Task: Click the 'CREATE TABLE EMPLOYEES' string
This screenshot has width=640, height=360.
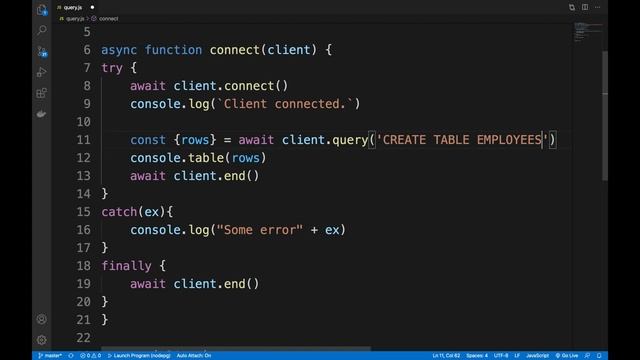Action: [462, 140]
